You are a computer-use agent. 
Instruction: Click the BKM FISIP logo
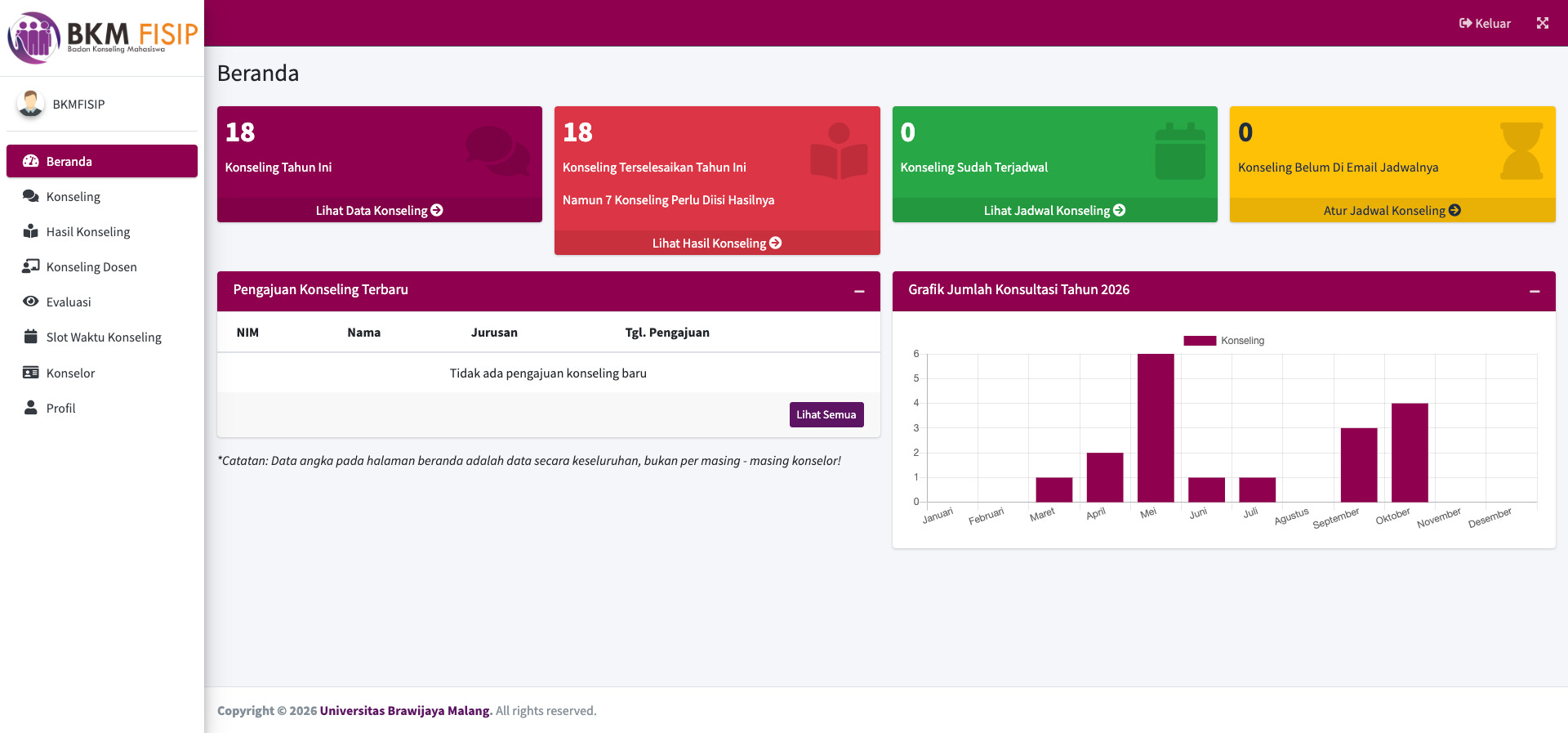pos(102,38)
